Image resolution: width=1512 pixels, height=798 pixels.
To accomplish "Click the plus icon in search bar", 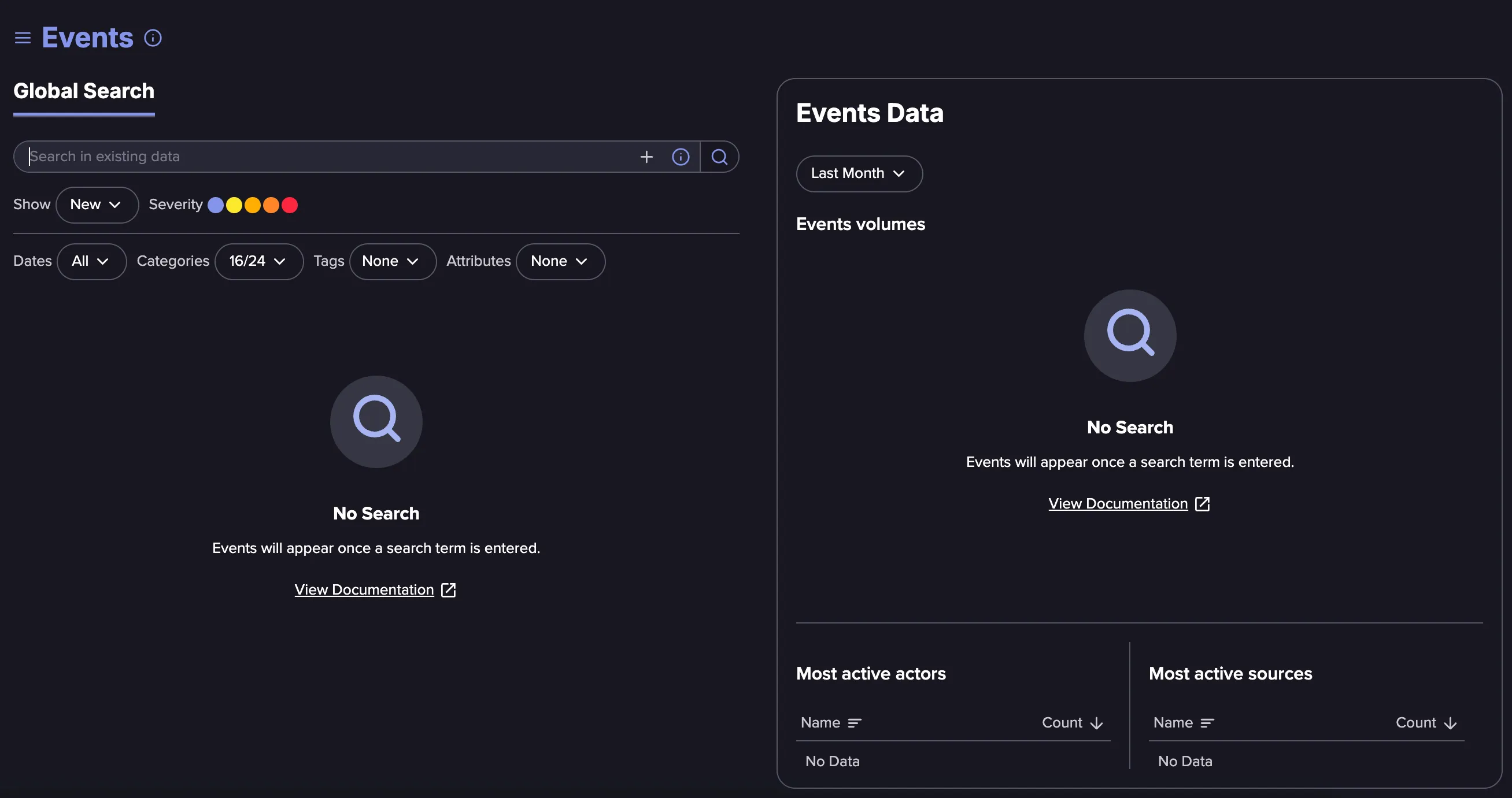I will [646, 157].
